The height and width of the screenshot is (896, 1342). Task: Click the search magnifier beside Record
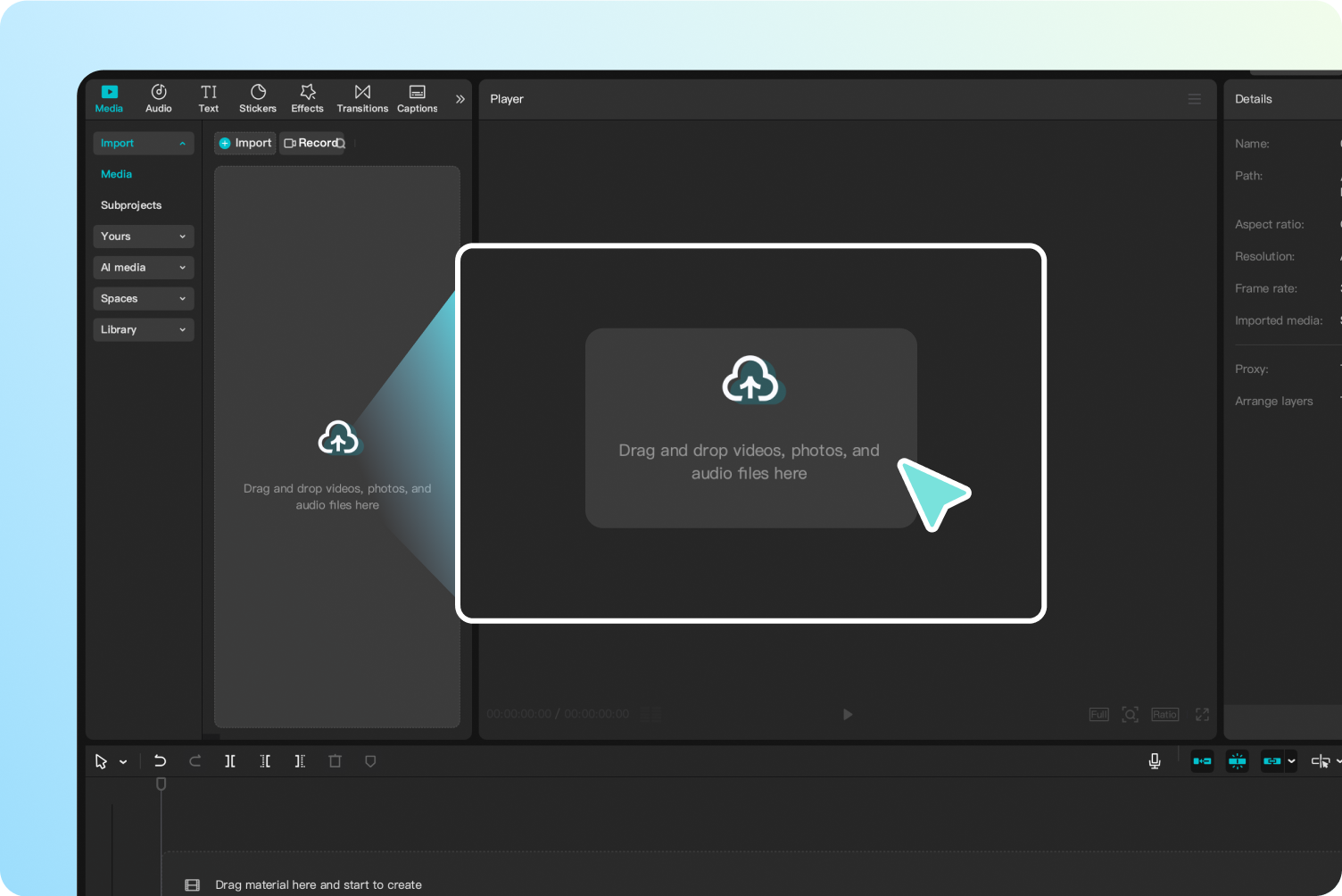pyautogui.click(x=341, y=144)
